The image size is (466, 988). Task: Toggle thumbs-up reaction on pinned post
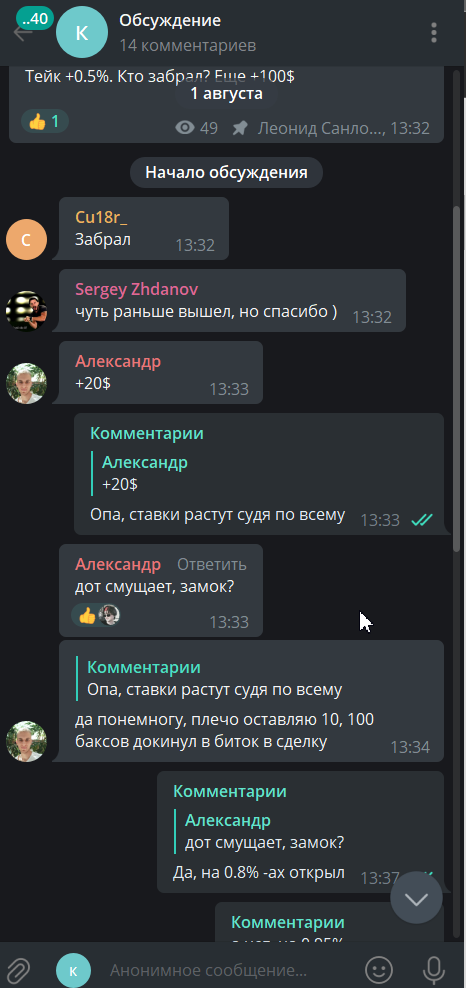44,121
